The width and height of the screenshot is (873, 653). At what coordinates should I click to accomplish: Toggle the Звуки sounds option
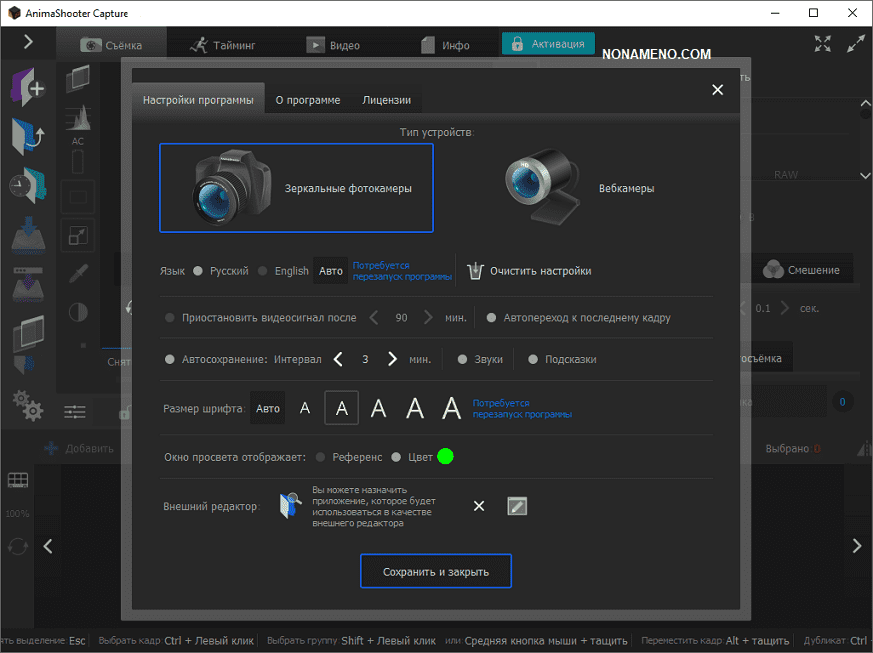[x=462, y=359]
